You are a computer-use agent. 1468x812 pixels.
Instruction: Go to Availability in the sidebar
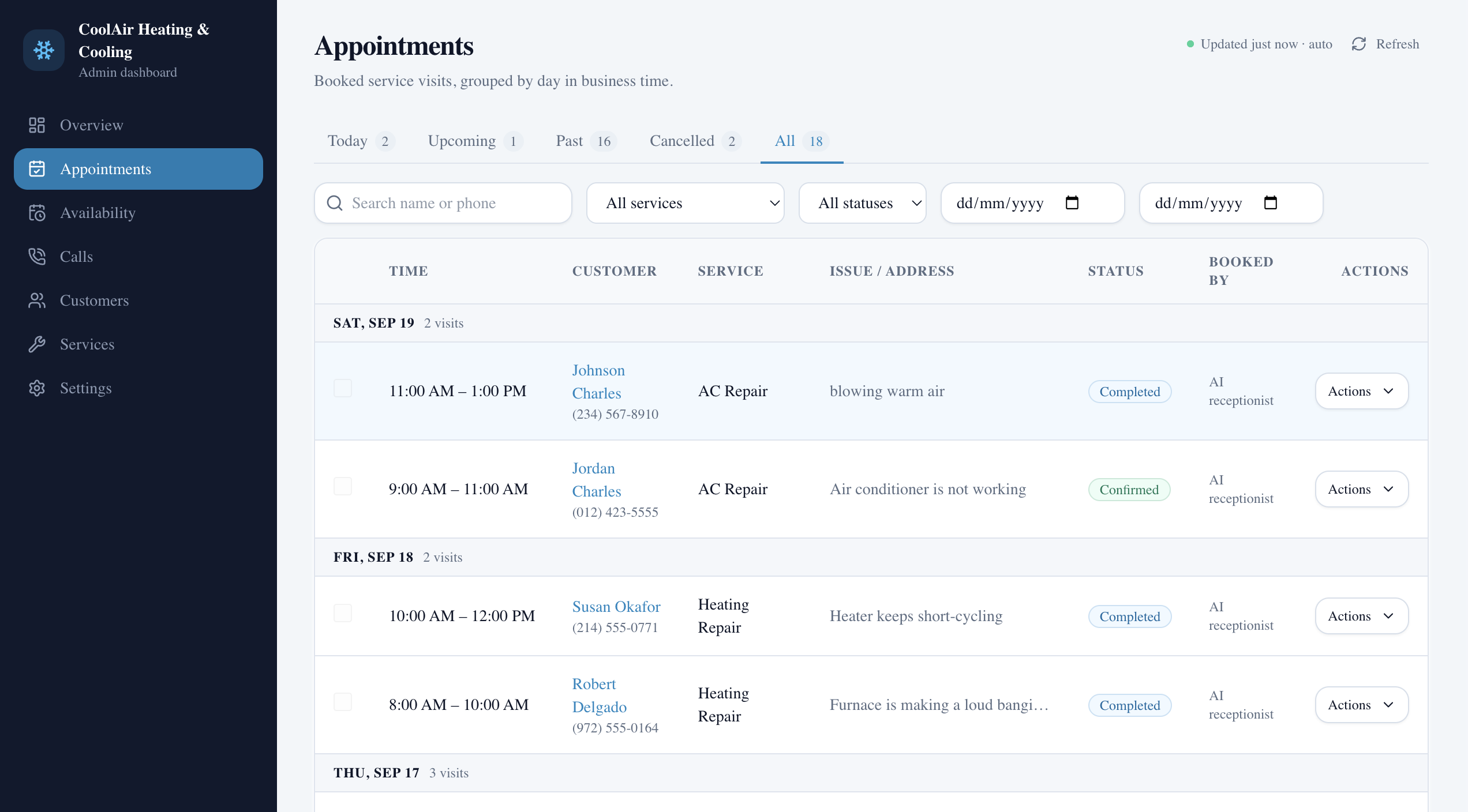(138, 213)
